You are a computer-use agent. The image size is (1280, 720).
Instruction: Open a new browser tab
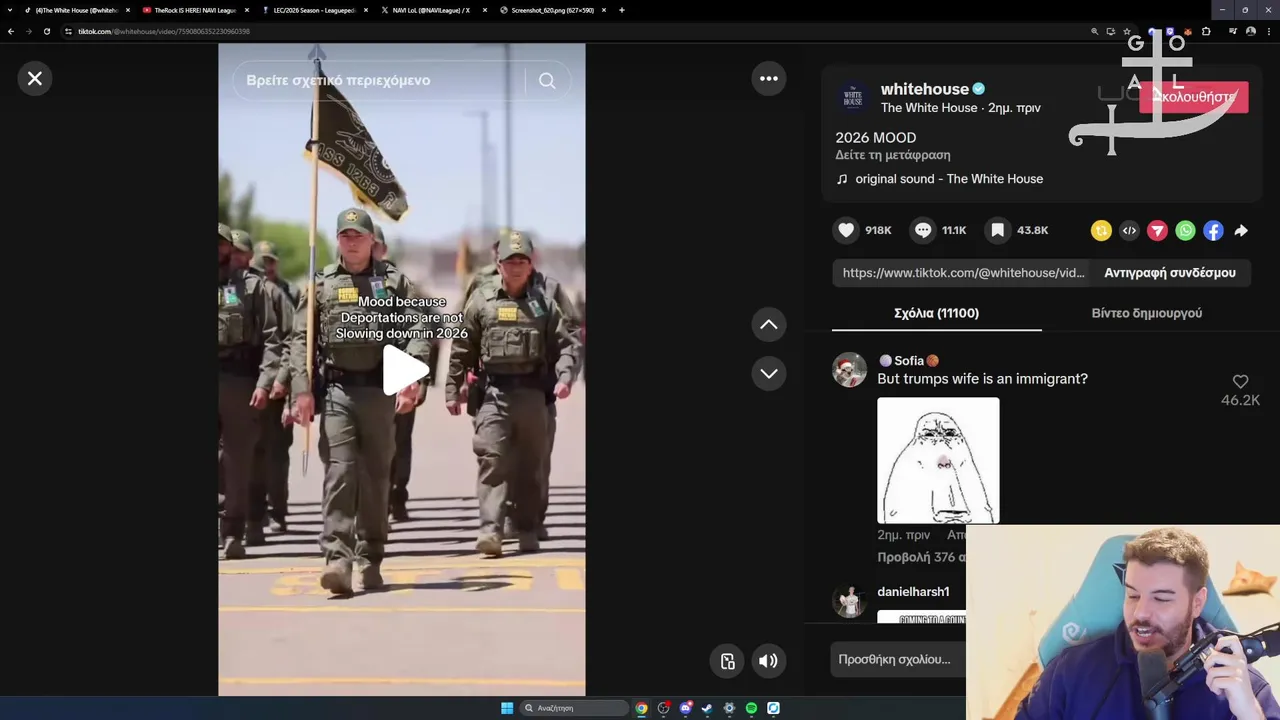pyautogui.click(x=622, y=10)
